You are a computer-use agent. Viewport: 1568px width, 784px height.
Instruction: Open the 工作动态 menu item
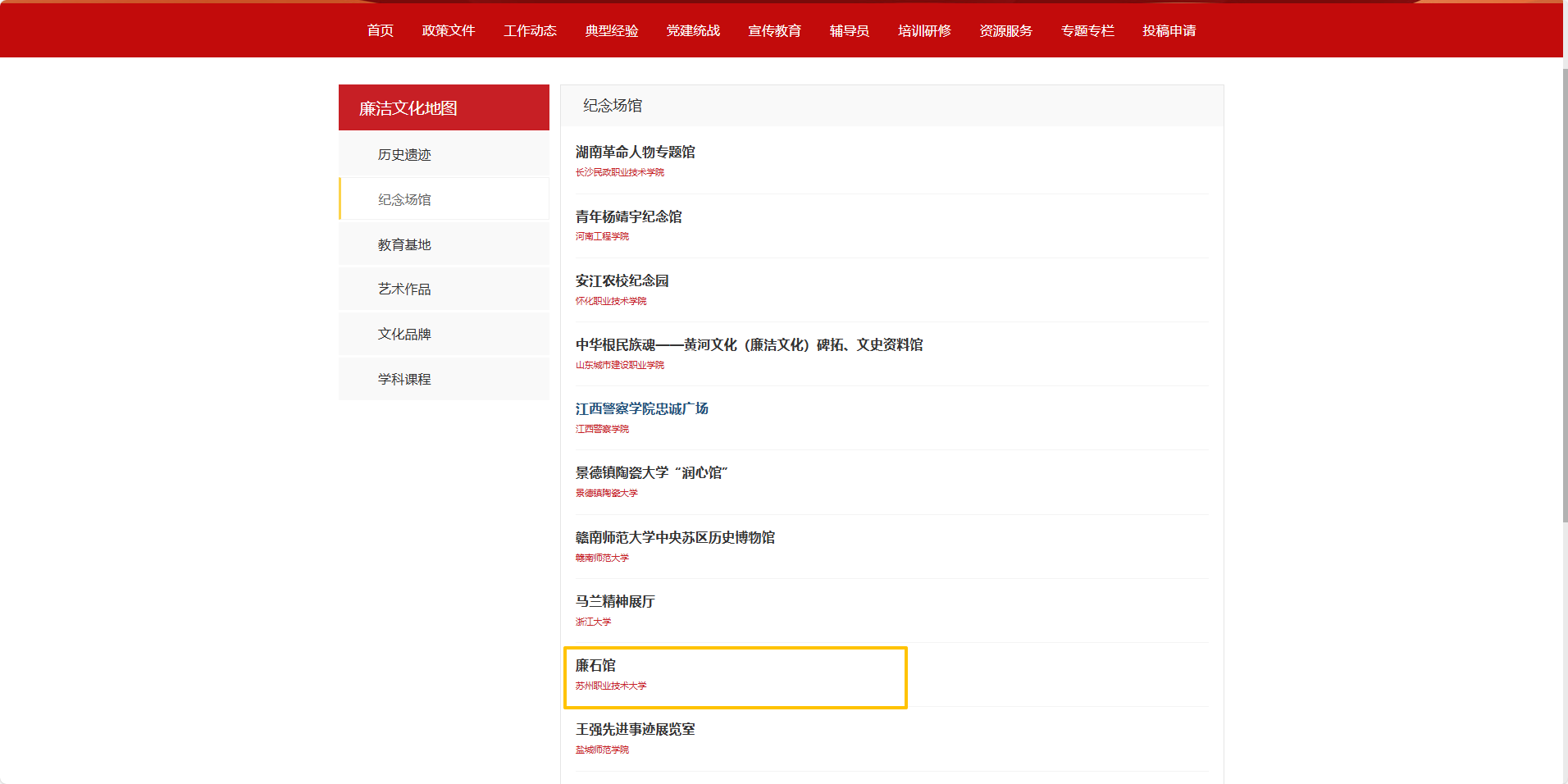click(x=530, y=30)
